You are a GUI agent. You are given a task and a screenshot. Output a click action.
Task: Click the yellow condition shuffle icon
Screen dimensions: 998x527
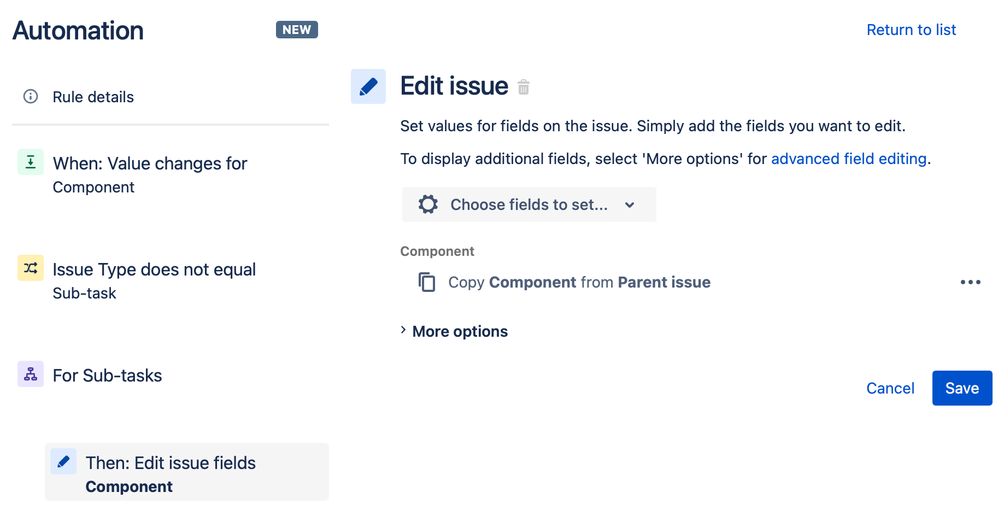pyautogui.click(x=31, y=268)
